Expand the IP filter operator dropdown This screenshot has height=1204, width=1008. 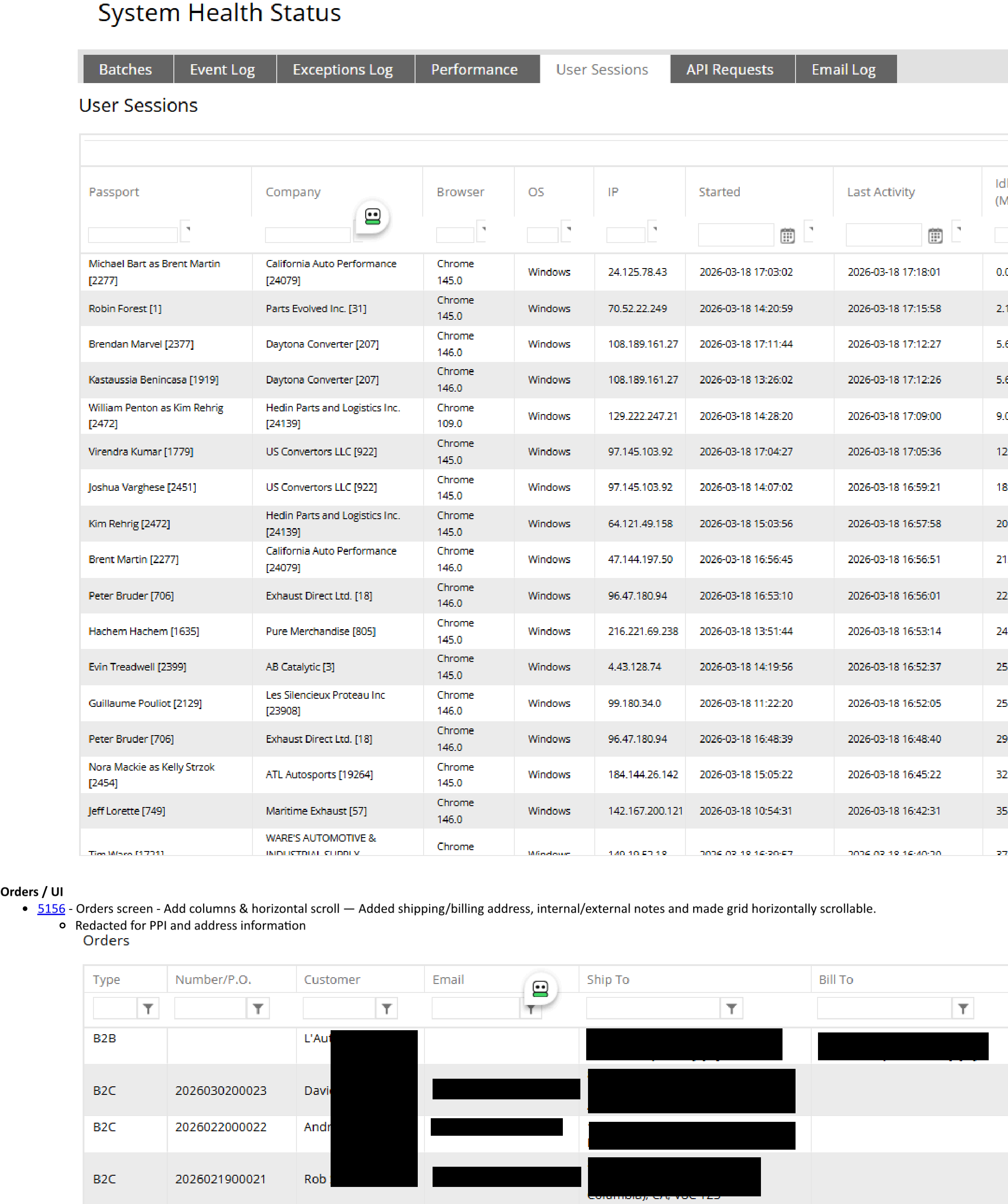click(x=653, y=231)
